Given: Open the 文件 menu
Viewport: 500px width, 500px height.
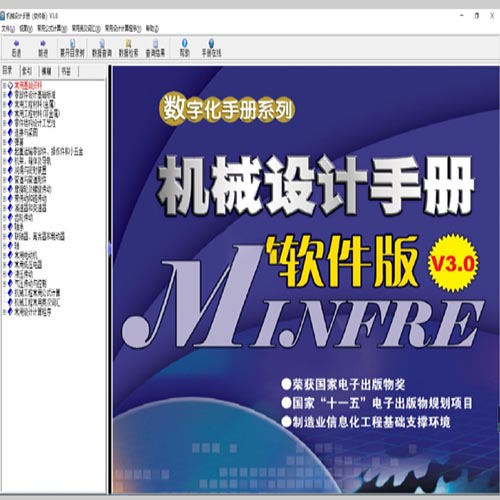Looking at the screenshot, I should pyautogui.click(x=8, y=29).
